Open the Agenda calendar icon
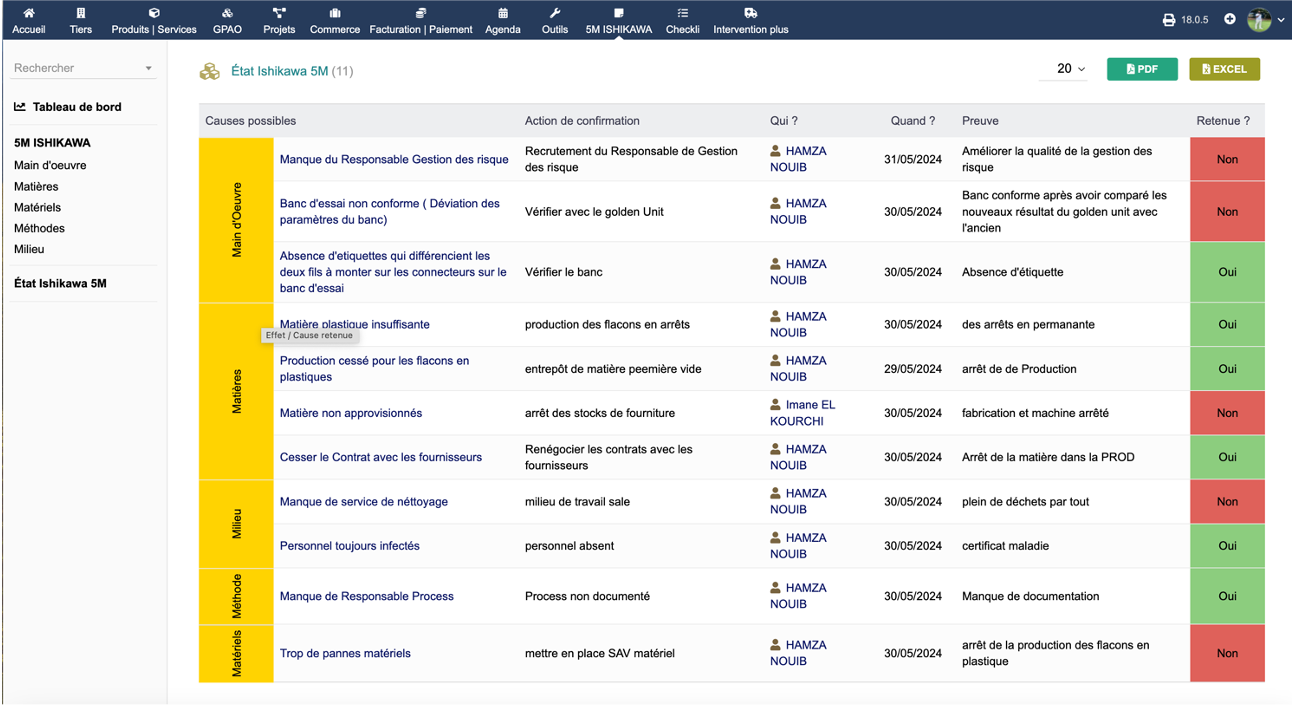The height and width of the screenshot is (705, 1292). click(x=502, y=13)
